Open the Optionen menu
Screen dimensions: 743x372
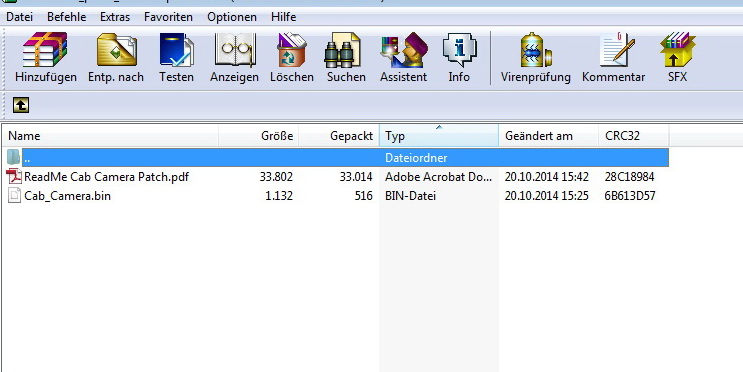pyautogui.click(x=232, y=17)
